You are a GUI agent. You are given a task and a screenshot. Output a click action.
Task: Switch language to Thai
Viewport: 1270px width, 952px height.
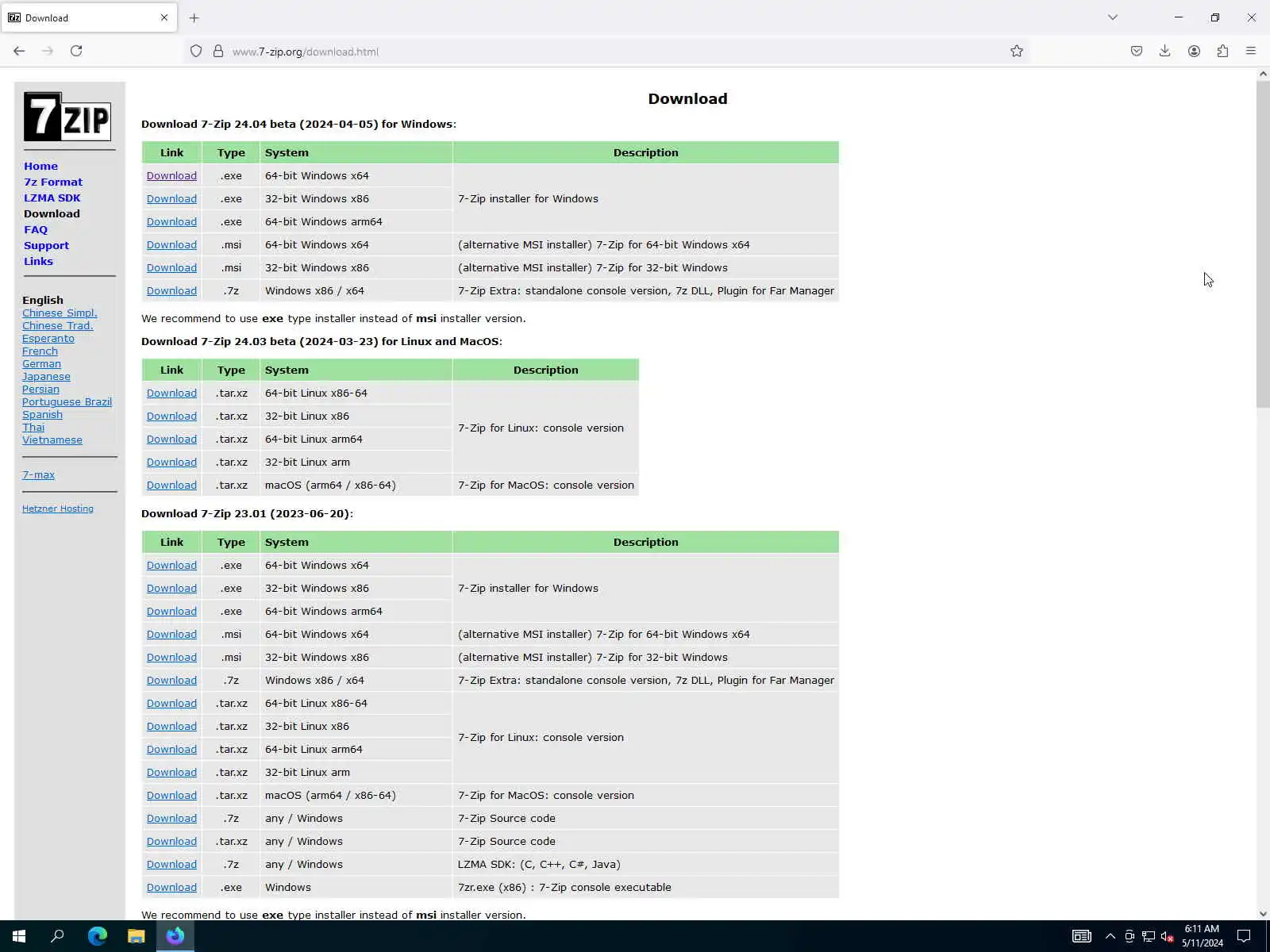click(33, 427)
